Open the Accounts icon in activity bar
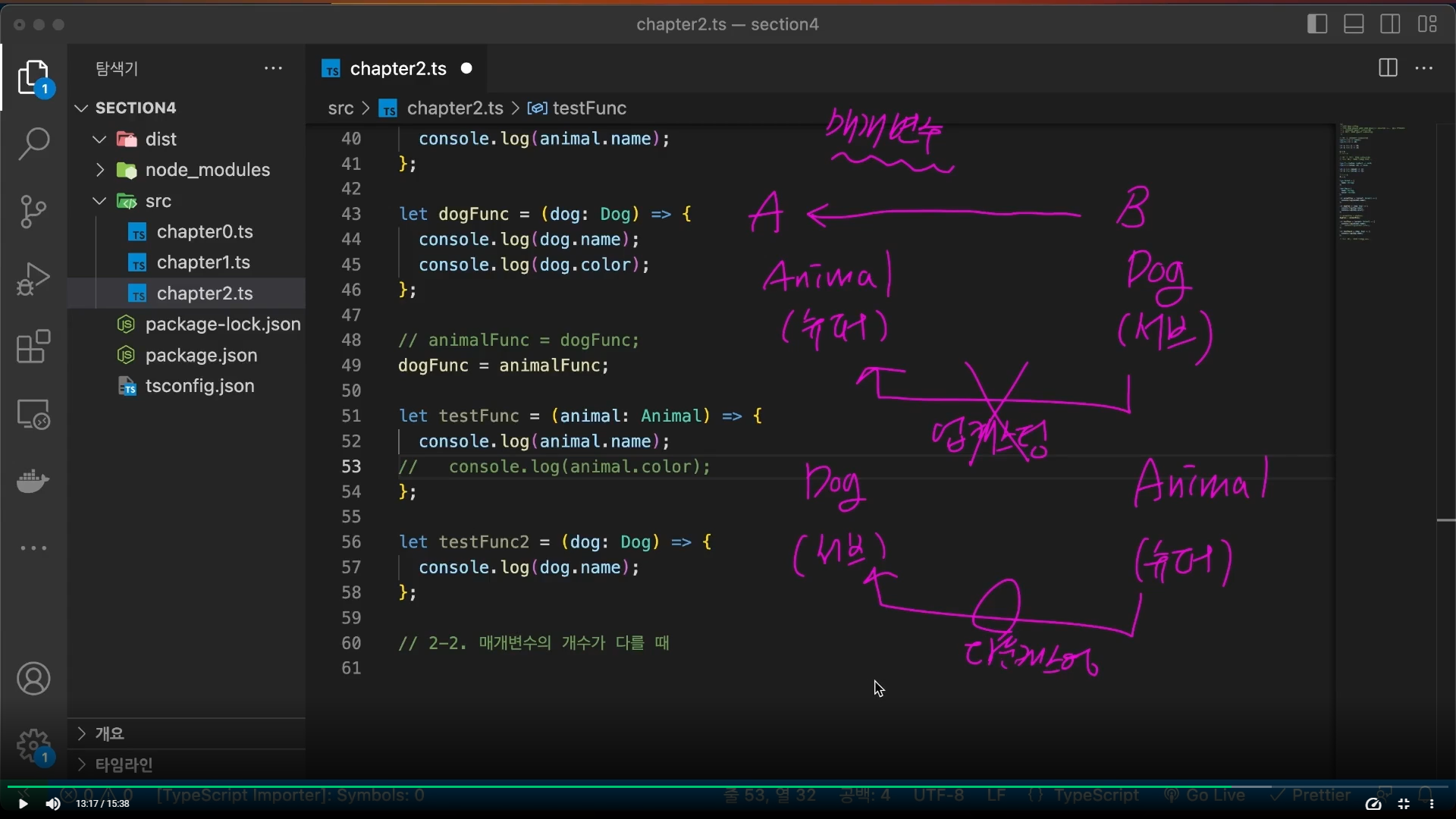Screen dimensions: 1456x819 pyautogui.click(x=33, y=679)
